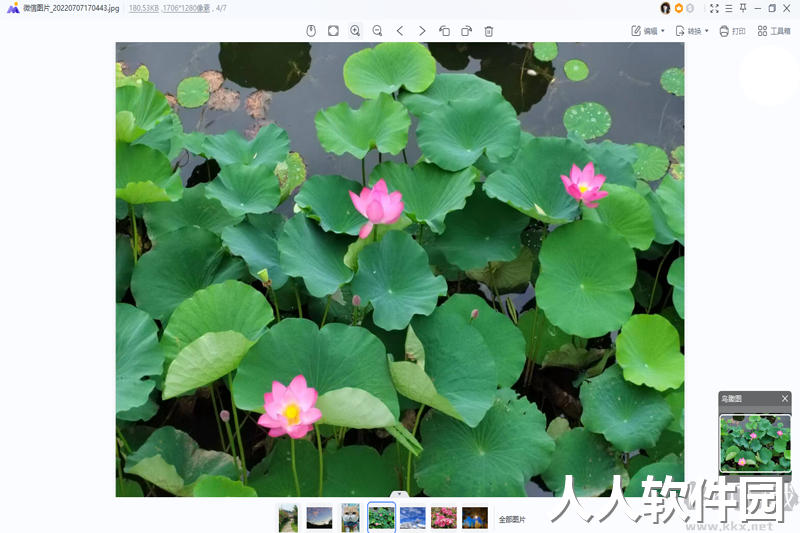Click the bird's-eye overview thumbnail
The height and width of the screenshot is (533, 800).
click(755, 443)
